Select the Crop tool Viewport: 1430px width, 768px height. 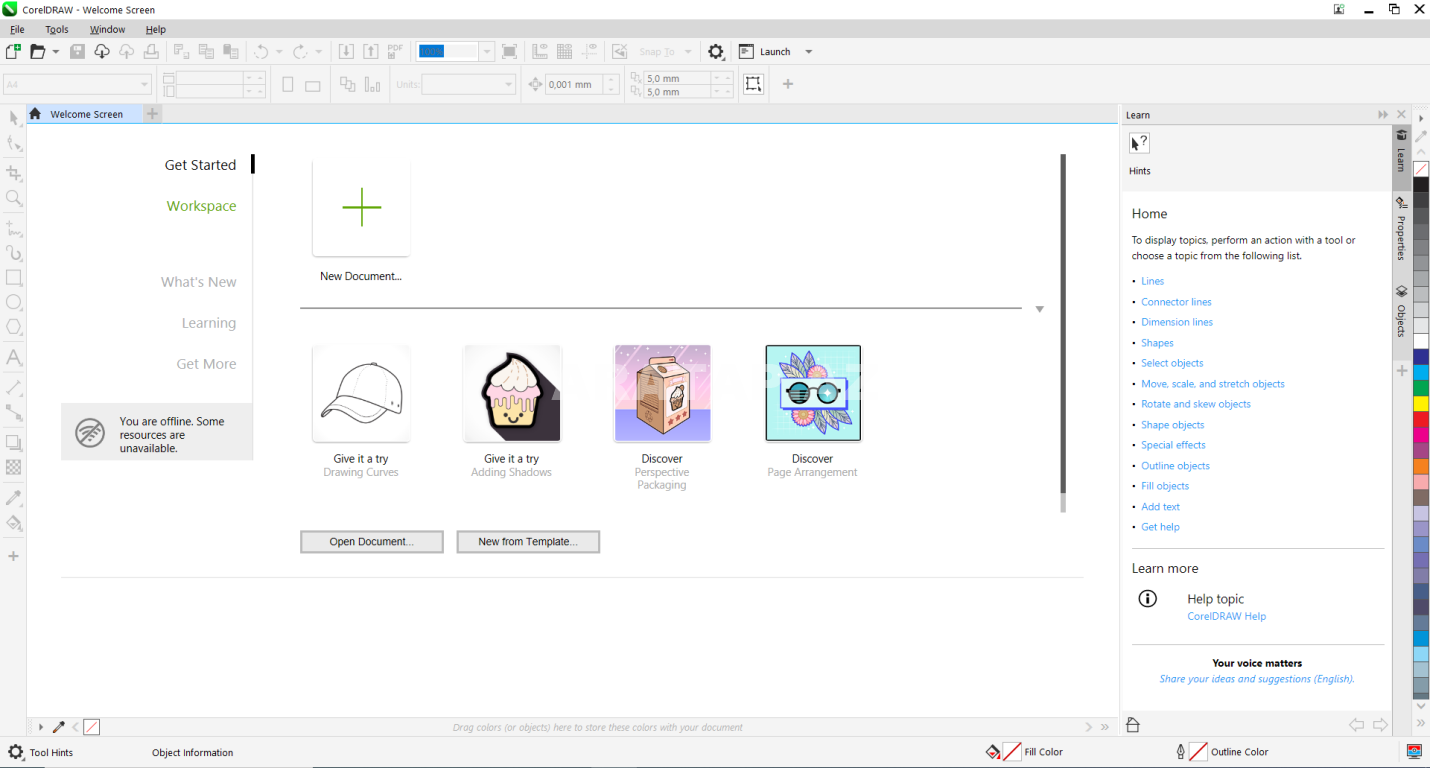tap(14, 173)
